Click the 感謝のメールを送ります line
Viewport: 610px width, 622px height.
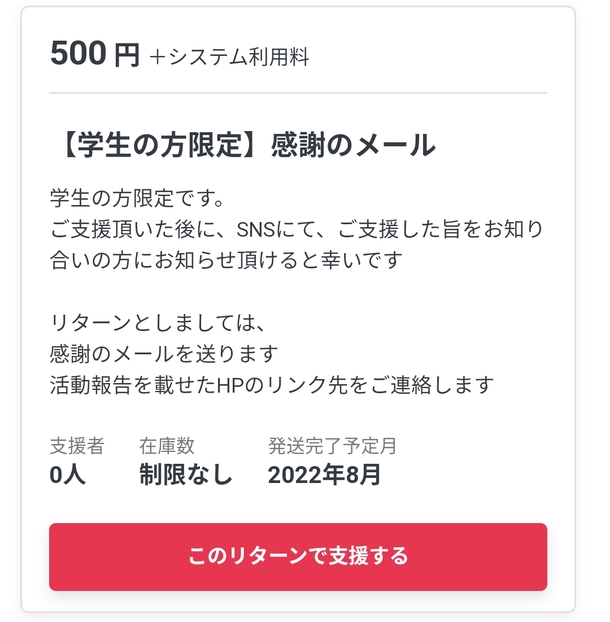[x=163, y=353]
